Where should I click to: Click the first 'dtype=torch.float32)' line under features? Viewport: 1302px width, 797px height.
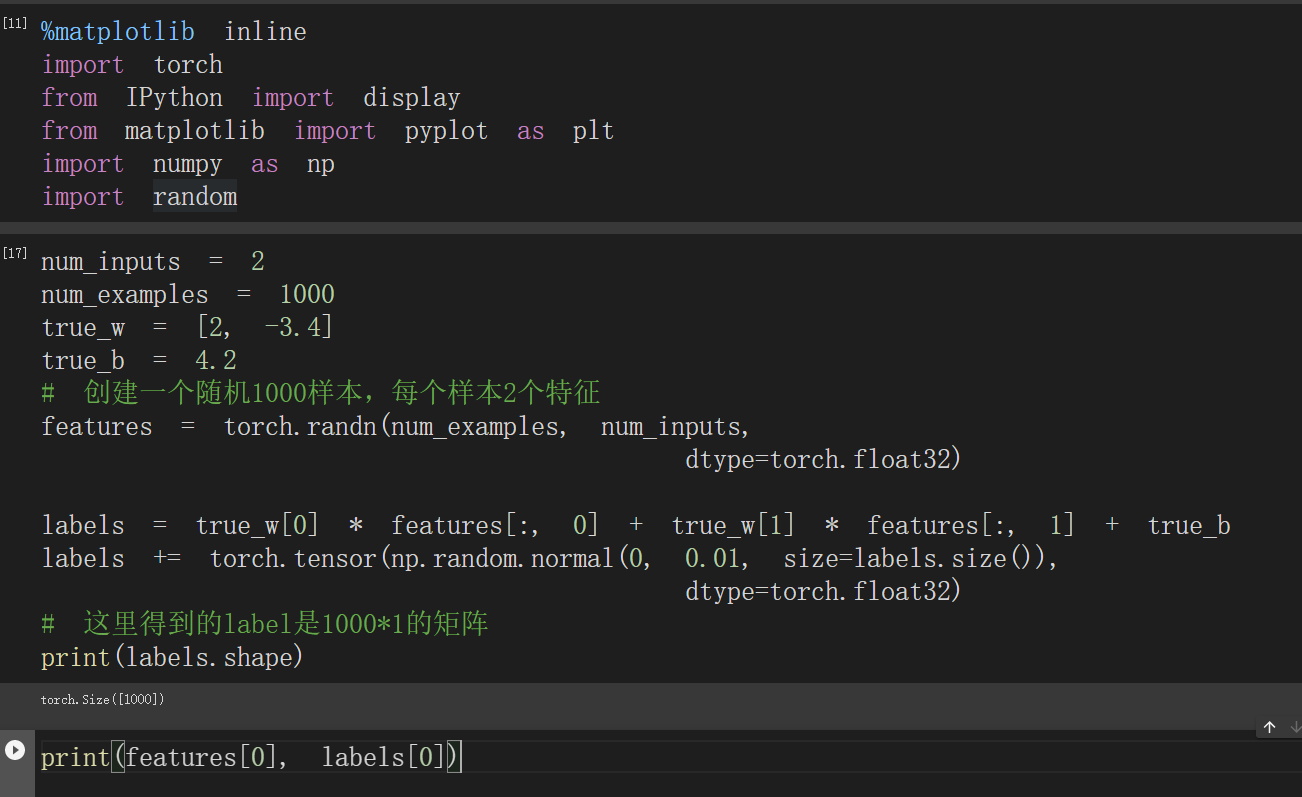click(823, 460)
